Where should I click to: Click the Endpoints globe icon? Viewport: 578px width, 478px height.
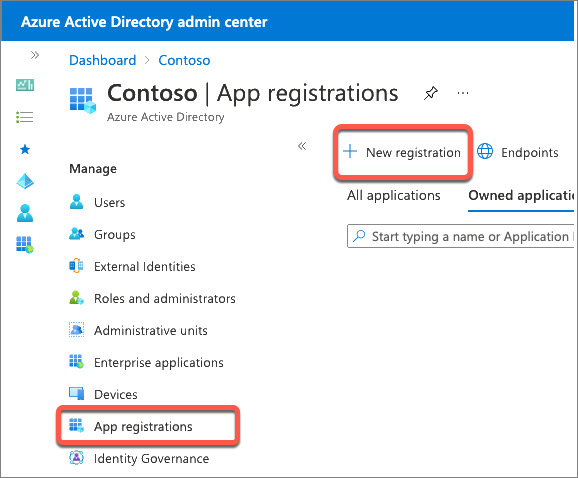tap(485, 151)
